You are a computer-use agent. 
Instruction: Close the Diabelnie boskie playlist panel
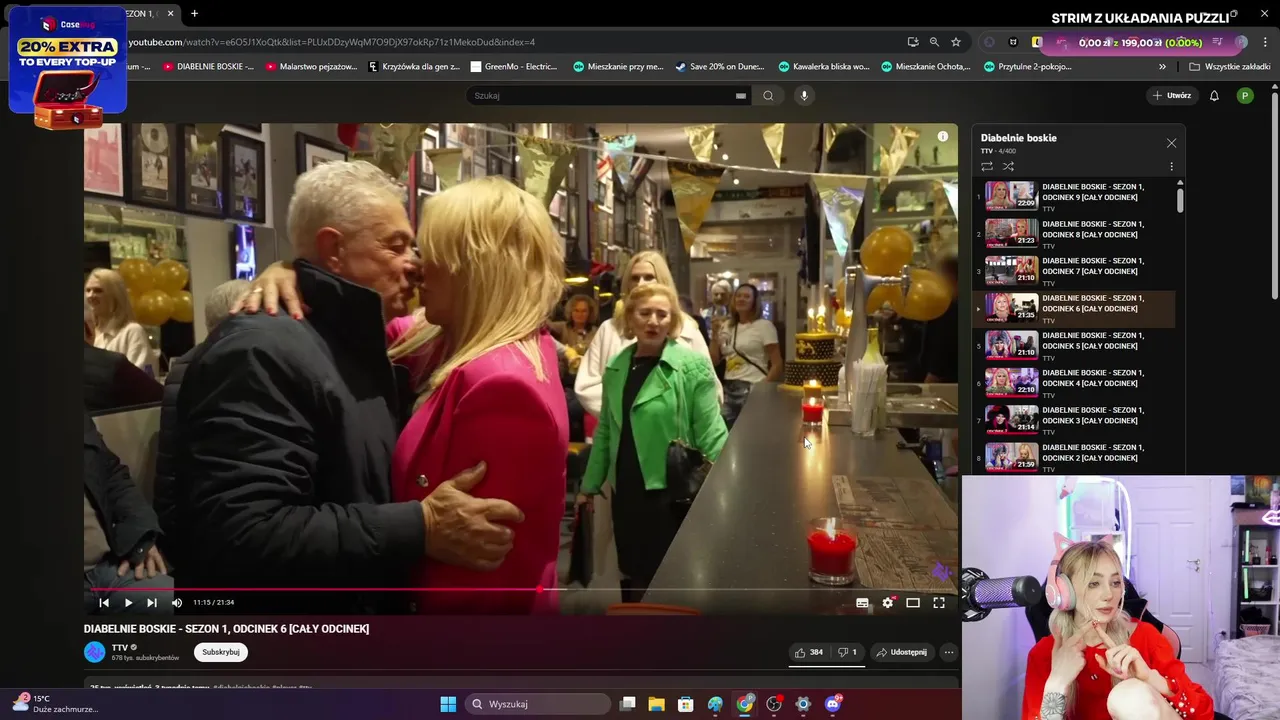pyautogui.click(x=1171, y=143)
